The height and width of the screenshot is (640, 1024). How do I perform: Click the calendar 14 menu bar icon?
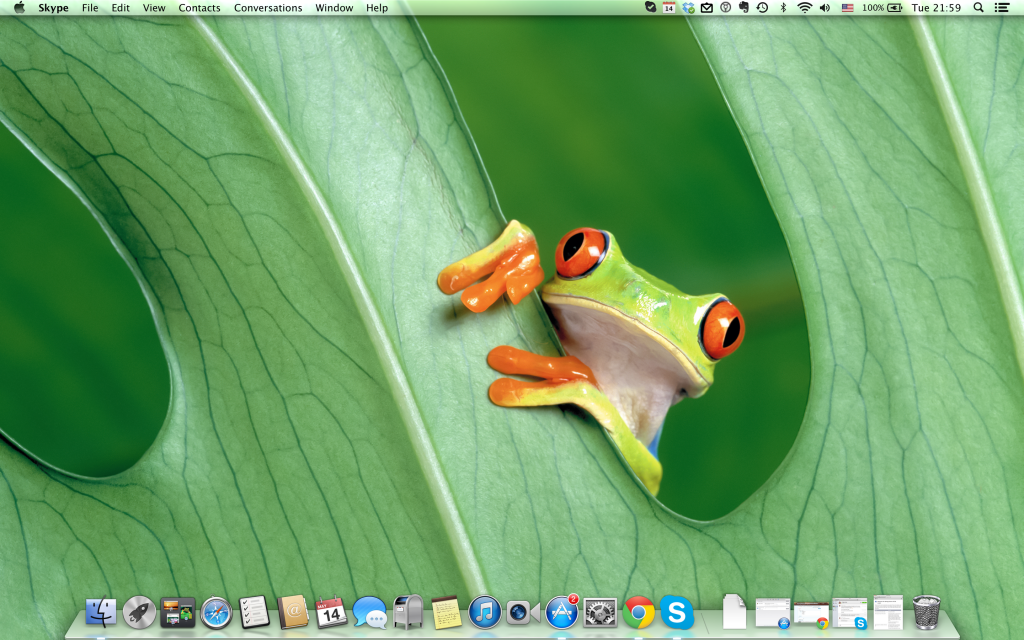point(669,8)
